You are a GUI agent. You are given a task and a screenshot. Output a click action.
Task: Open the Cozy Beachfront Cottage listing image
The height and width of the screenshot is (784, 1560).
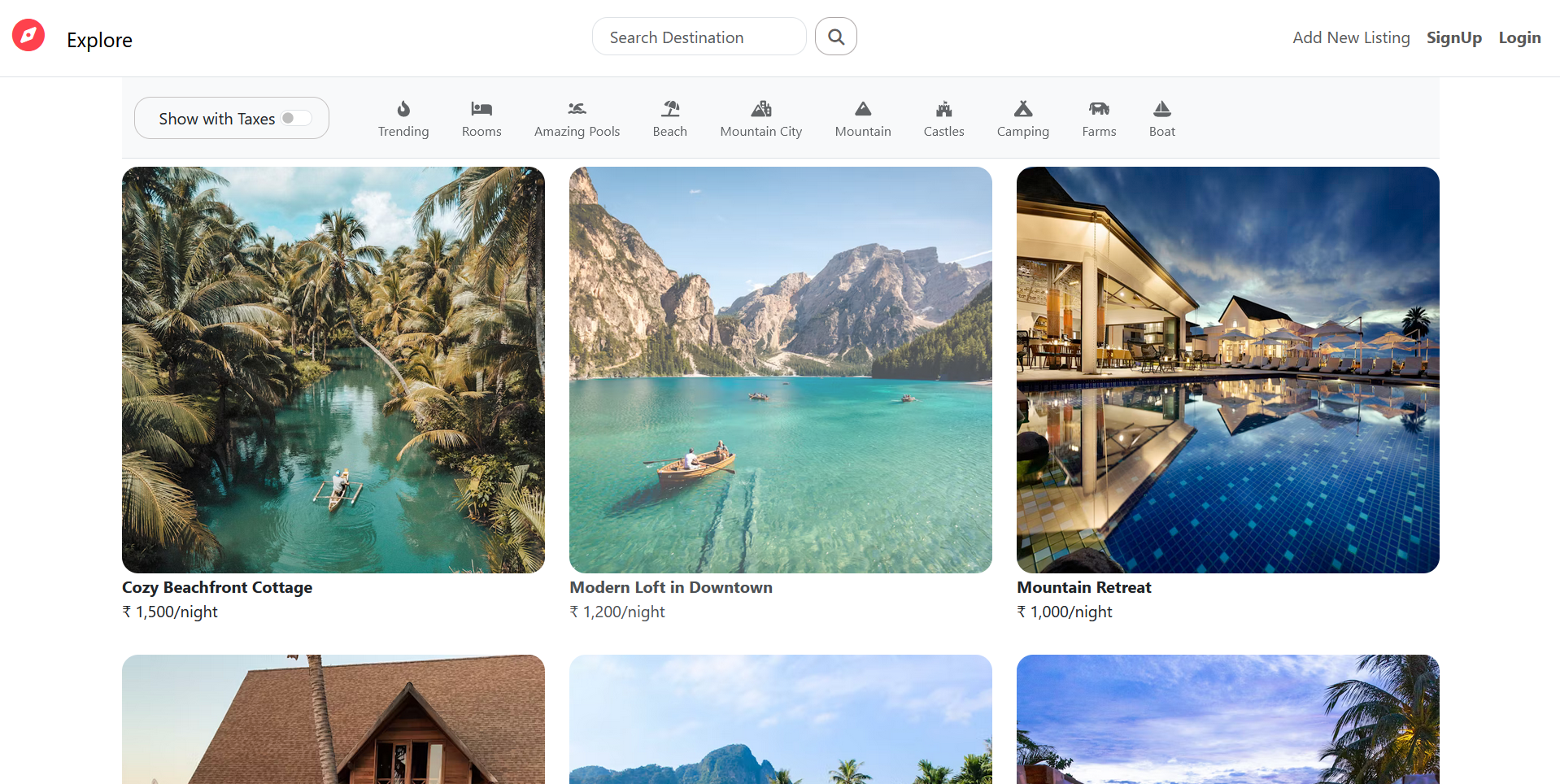point(333,370)
